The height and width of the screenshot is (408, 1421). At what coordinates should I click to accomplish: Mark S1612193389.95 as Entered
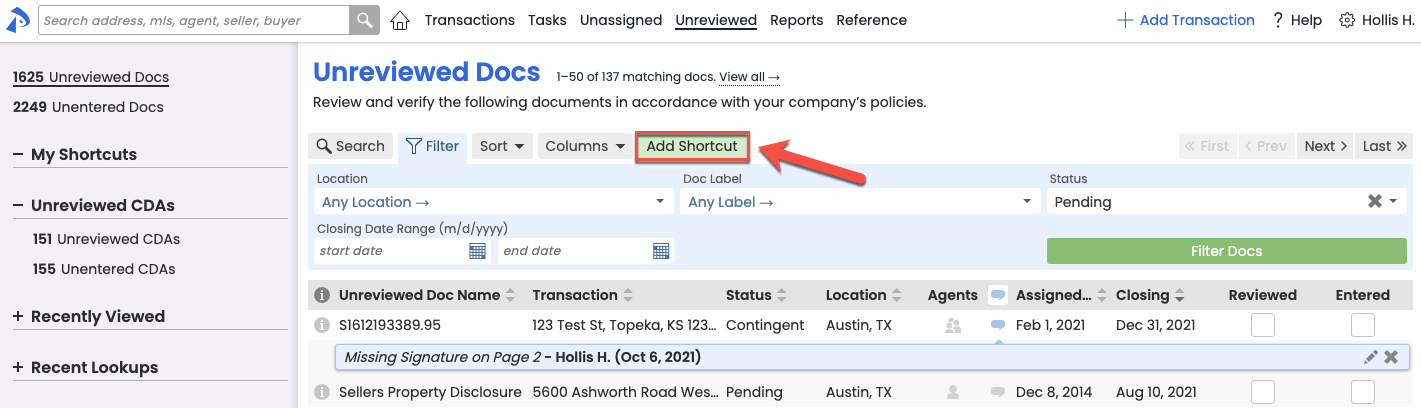tap(1362, 325)
